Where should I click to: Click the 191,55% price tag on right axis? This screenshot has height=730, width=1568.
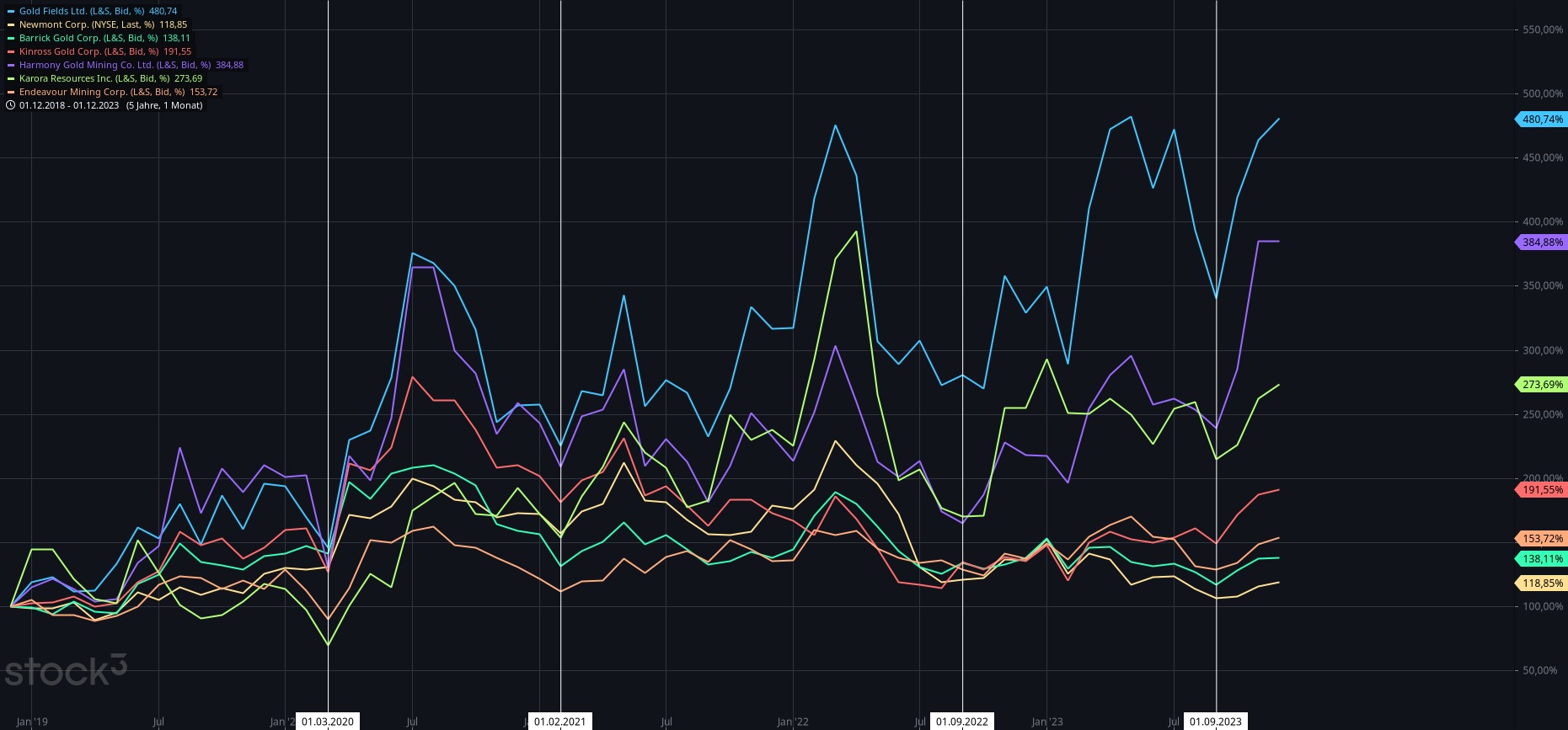coord(1541,490)
